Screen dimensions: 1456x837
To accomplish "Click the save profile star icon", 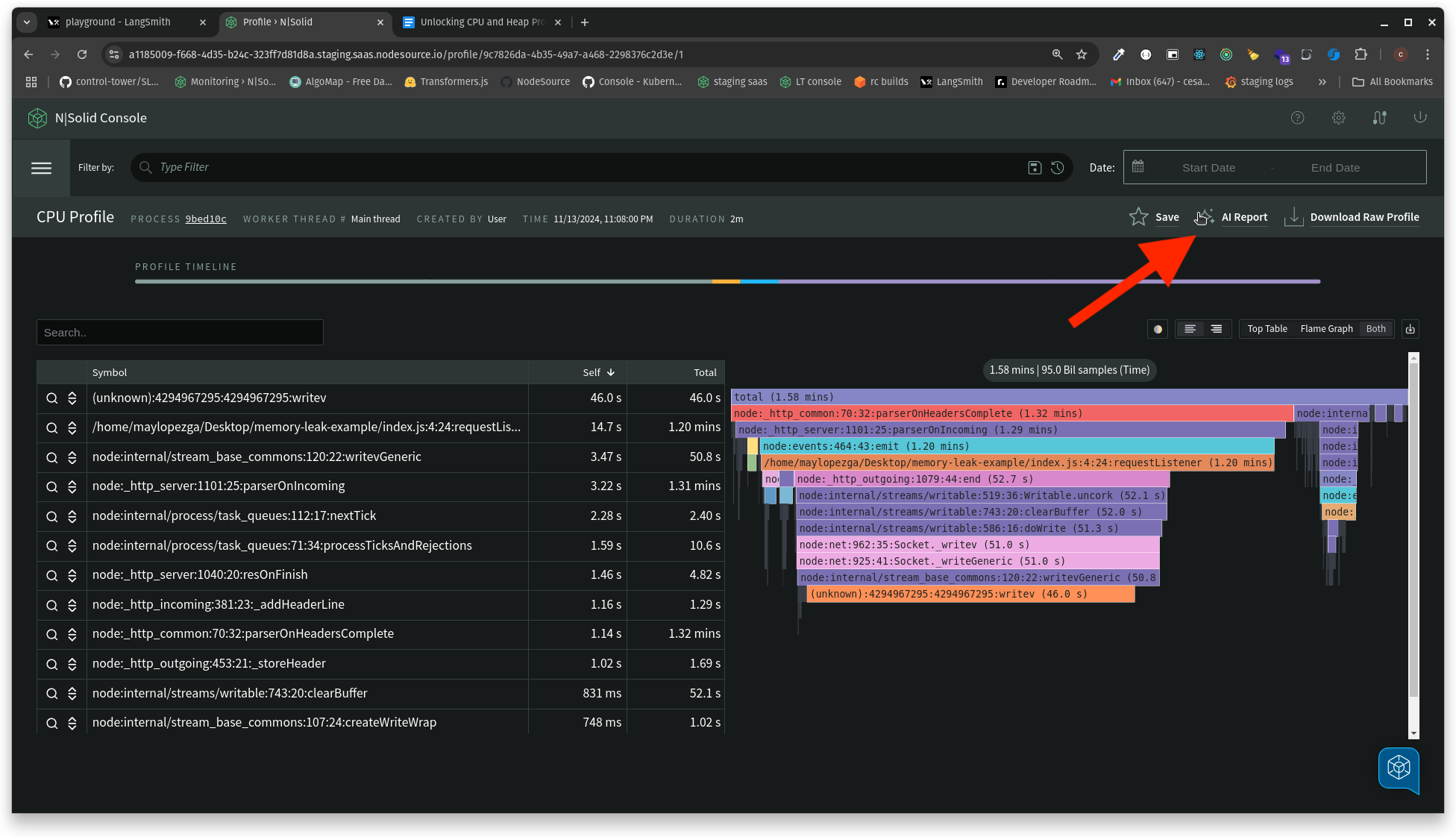I will (1137, 217).
